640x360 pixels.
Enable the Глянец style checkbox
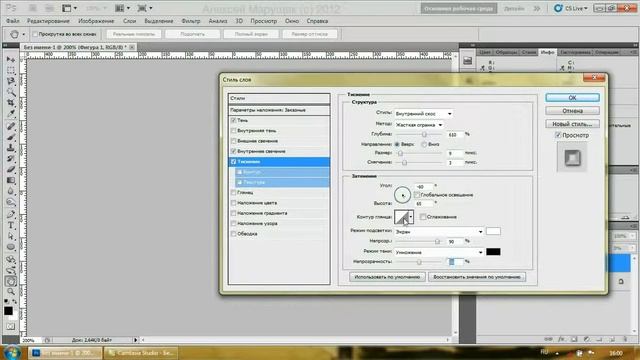coord(233,192)
